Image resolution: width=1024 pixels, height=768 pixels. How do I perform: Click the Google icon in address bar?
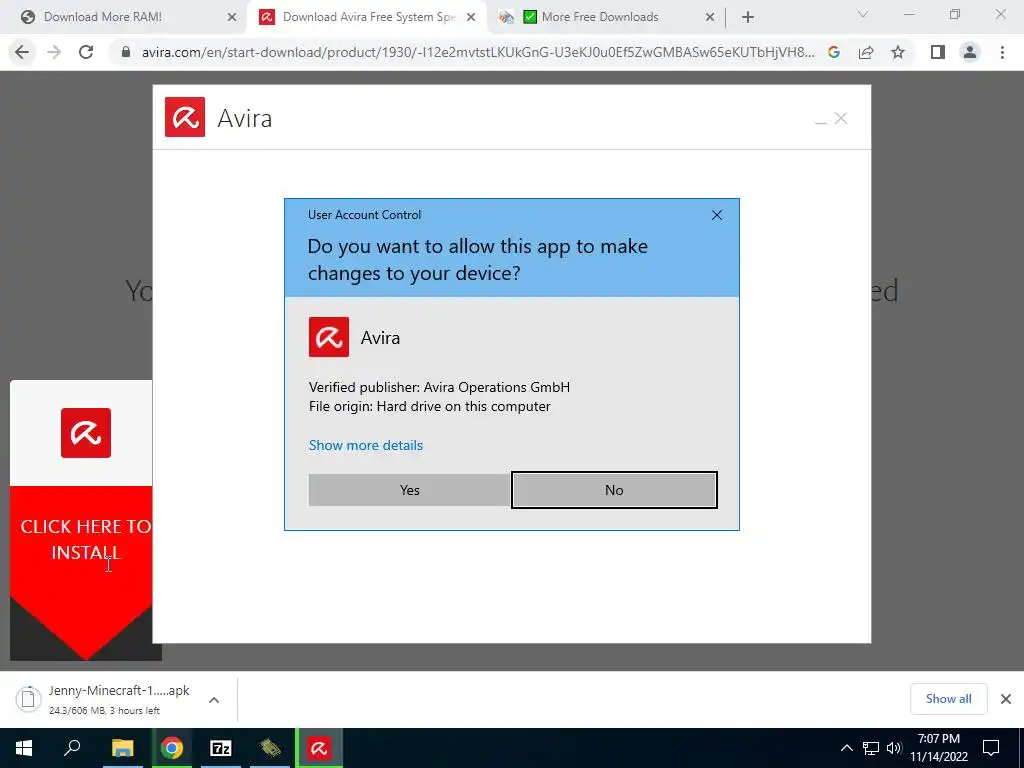[834, 52]
